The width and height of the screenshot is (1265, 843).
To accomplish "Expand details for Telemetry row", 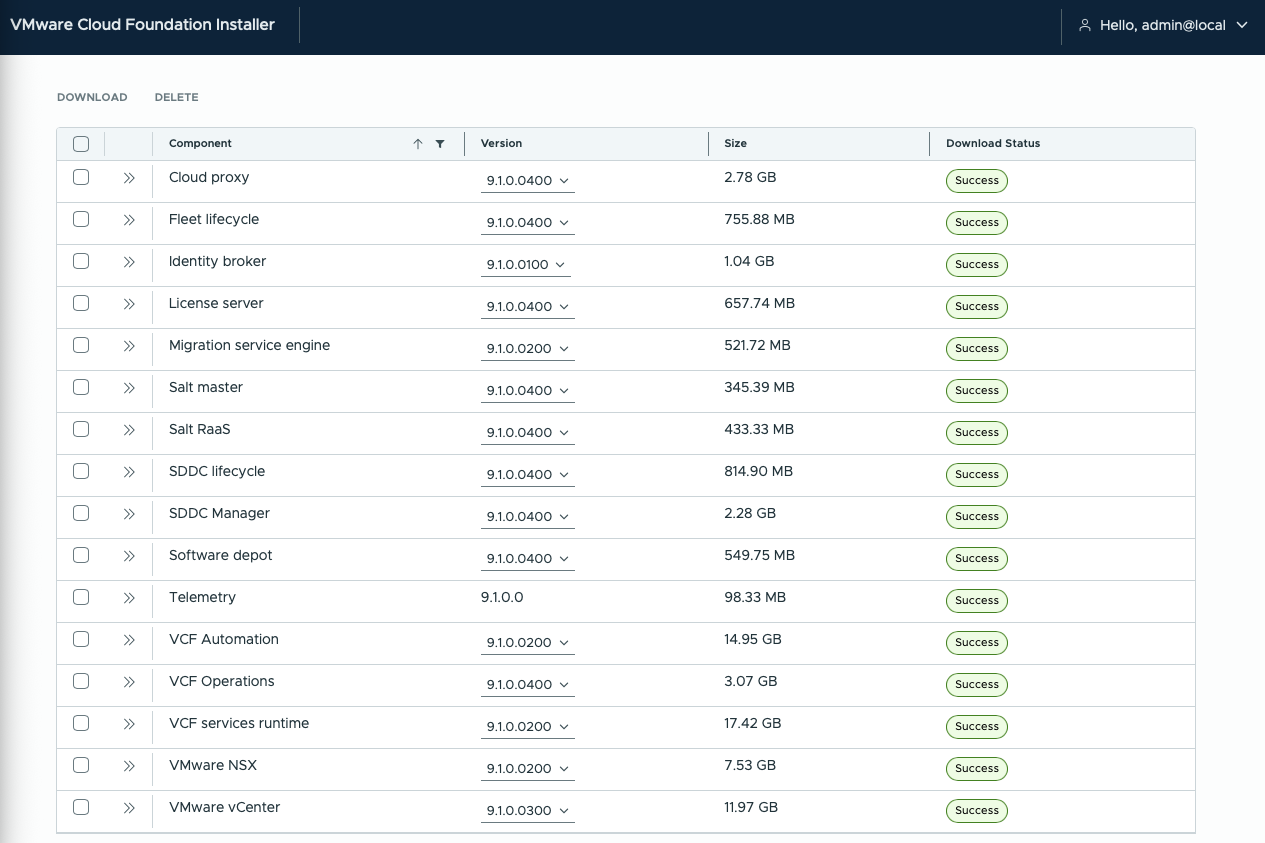I will [129, 598].
